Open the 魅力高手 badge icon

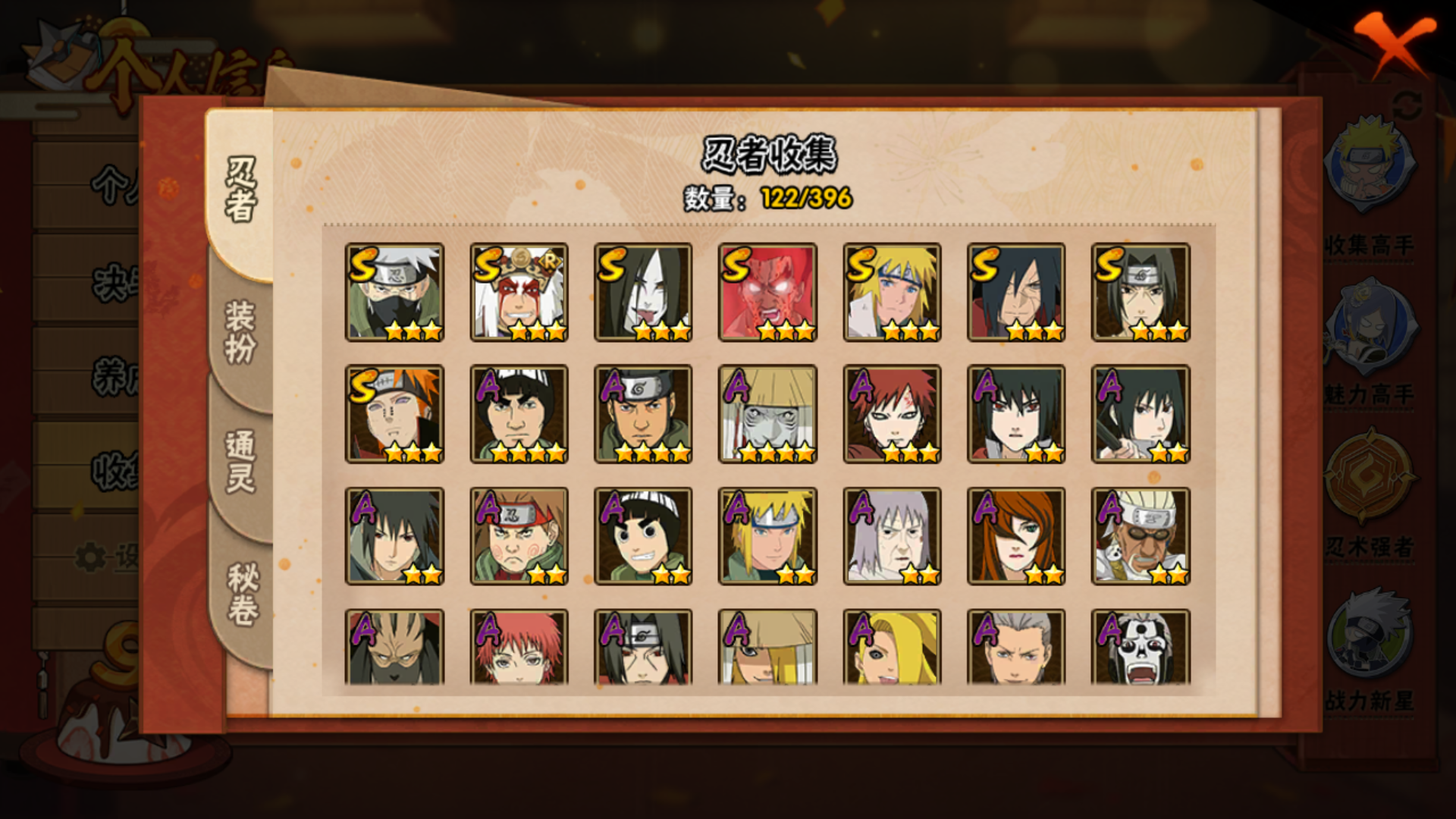click(1370, 326)
